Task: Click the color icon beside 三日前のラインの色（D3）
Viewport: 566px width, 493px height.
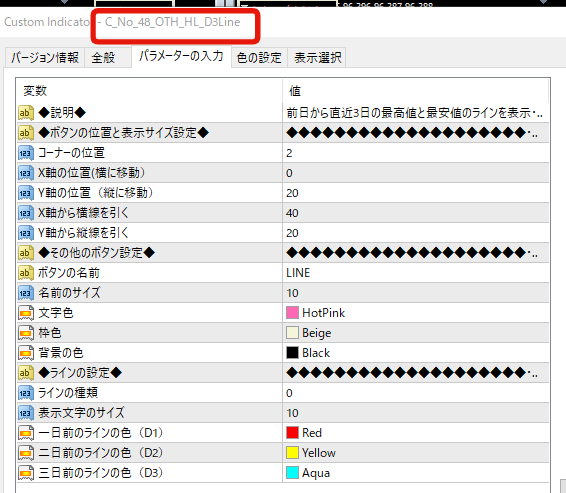Action: (x=26, y=473)
